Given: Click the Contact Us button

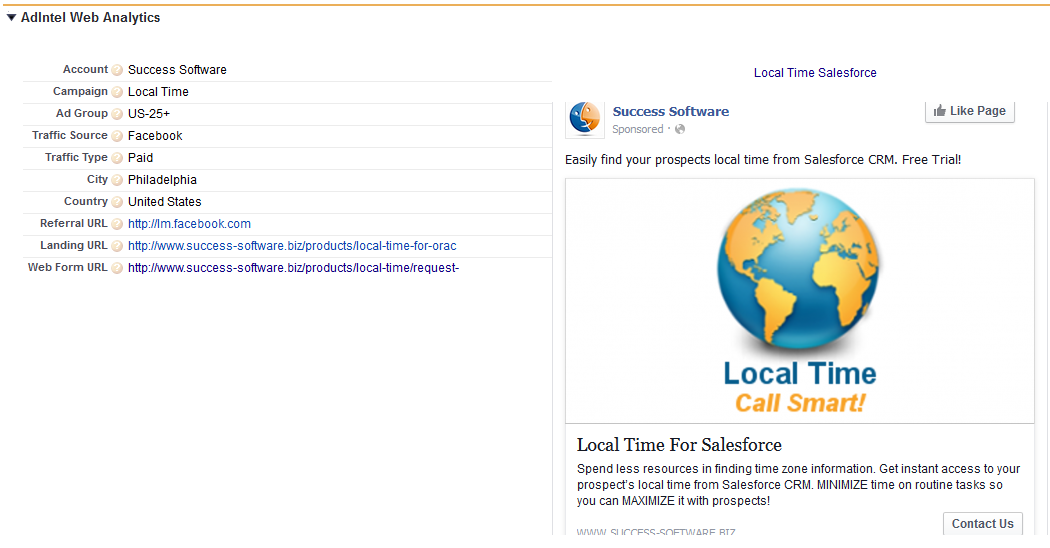Looking at the screenshot, I should (982, 523).
